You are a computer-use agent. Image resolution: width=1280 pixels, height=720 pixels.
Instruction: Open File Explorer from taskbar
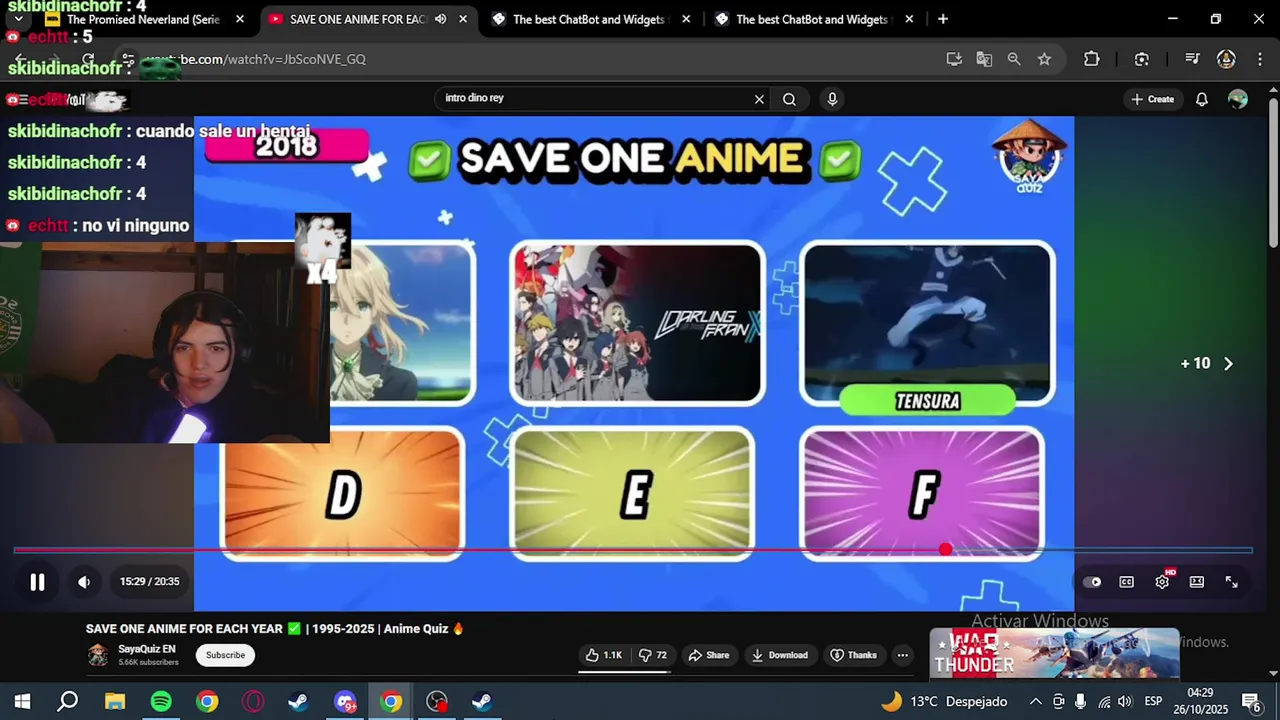[115, 702]
